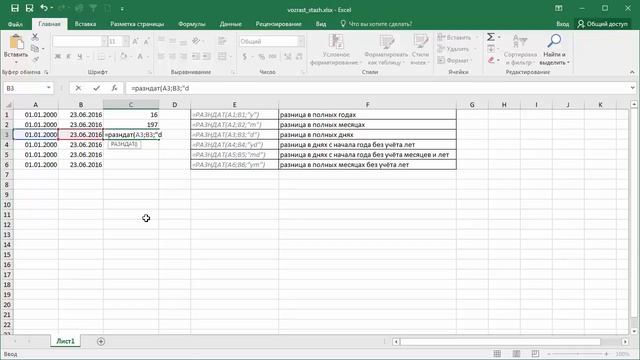The height and width of the screenshot is (360, 640).
Task: Toggle Bold (Ж) formatting
Action: point(58,56)
